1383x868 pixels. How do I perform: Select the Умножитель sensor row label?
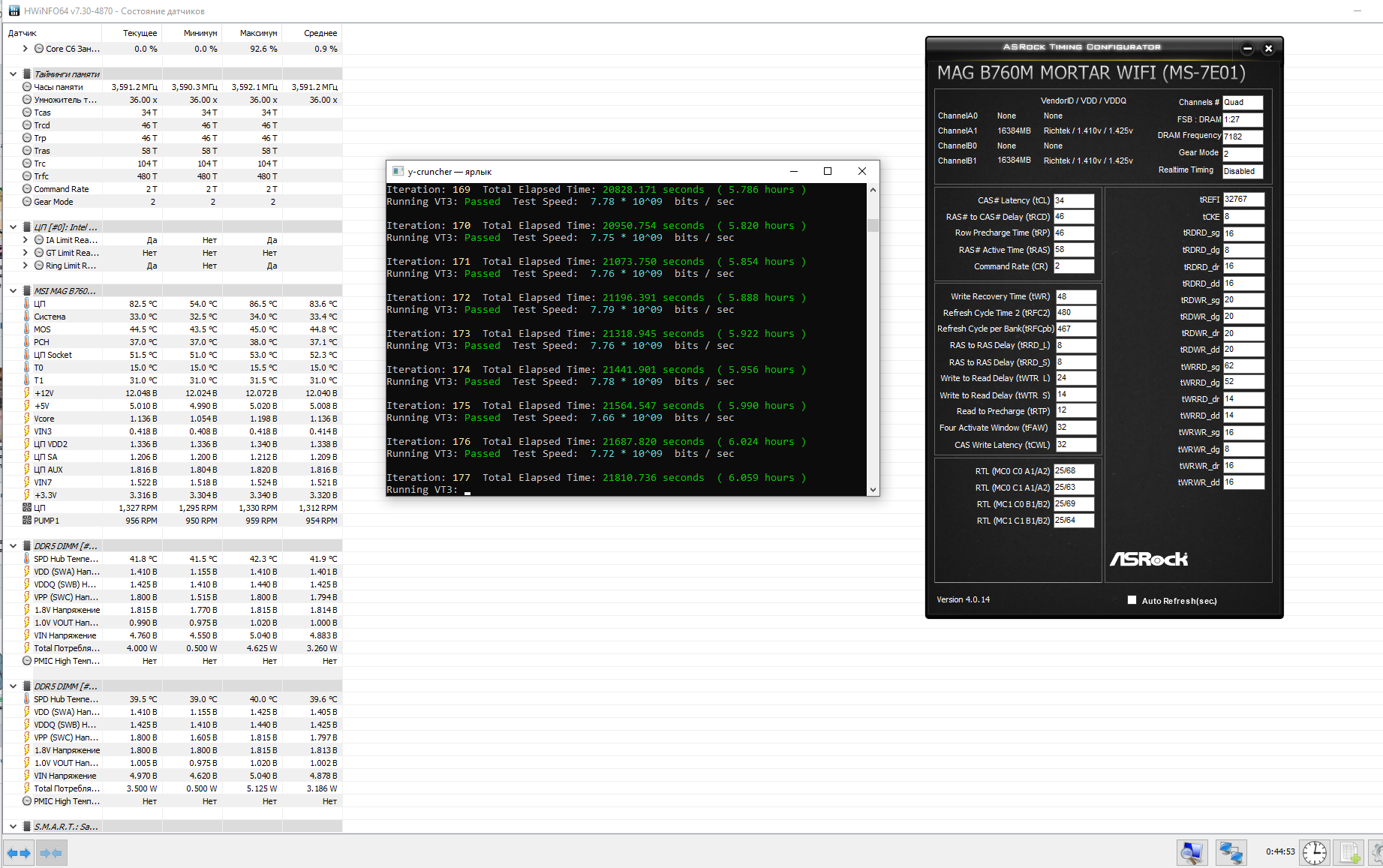(65, 100)
